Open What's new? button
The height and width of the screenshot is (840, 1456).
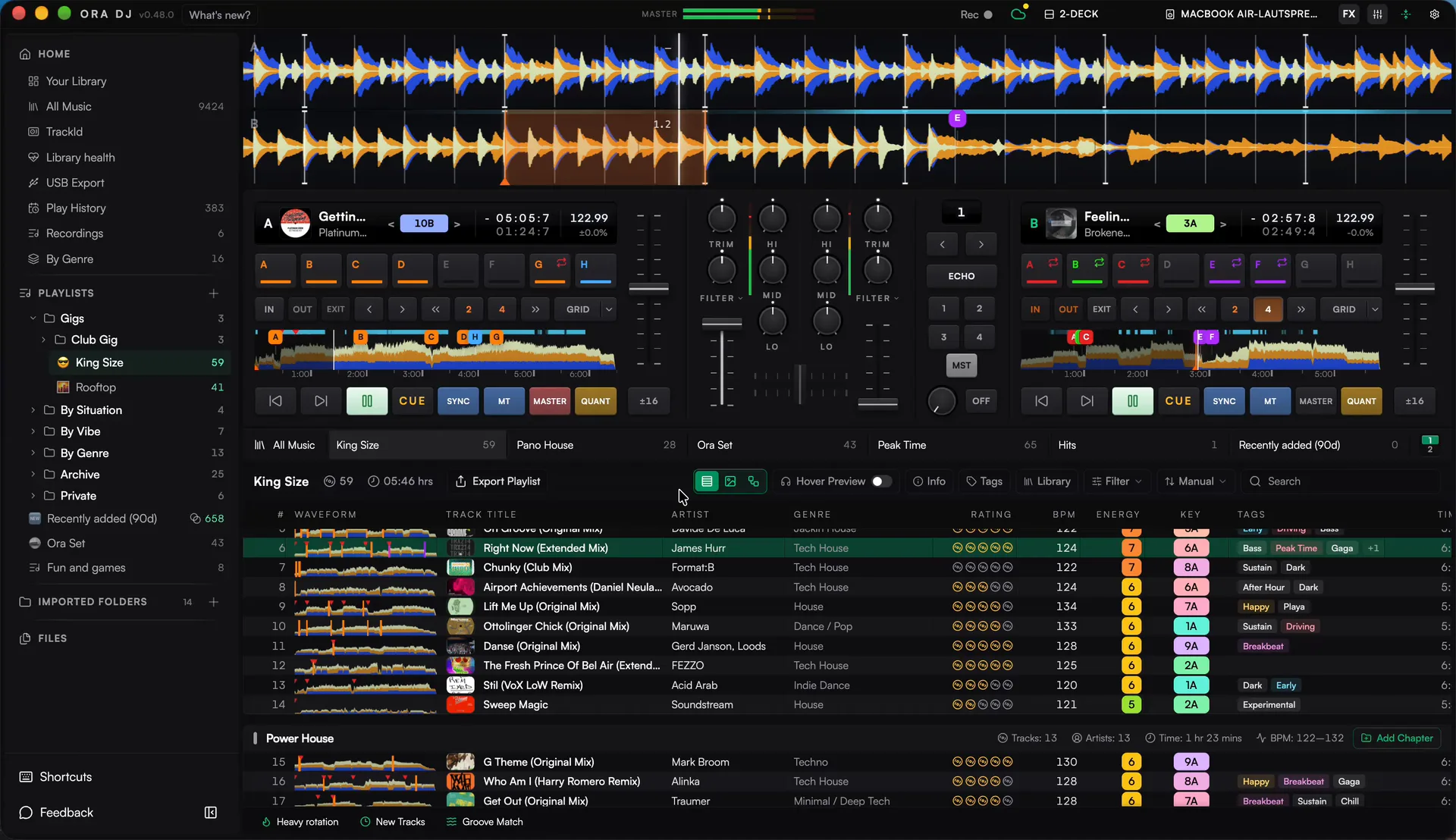coord(219,14)
